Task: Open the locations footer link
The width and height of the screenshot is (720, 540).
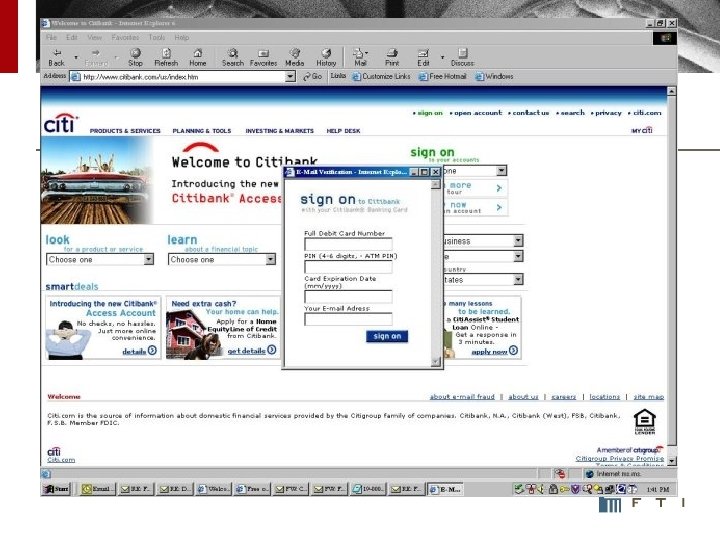Action: (x=604, y=396)
